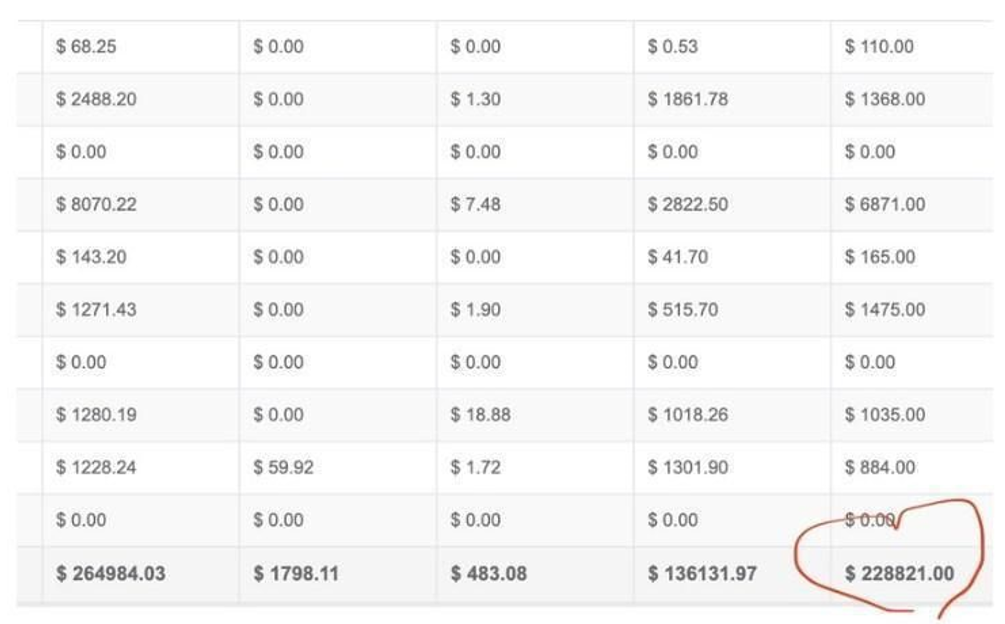Select the cell showing $ 143.20

tap(91, 257)
